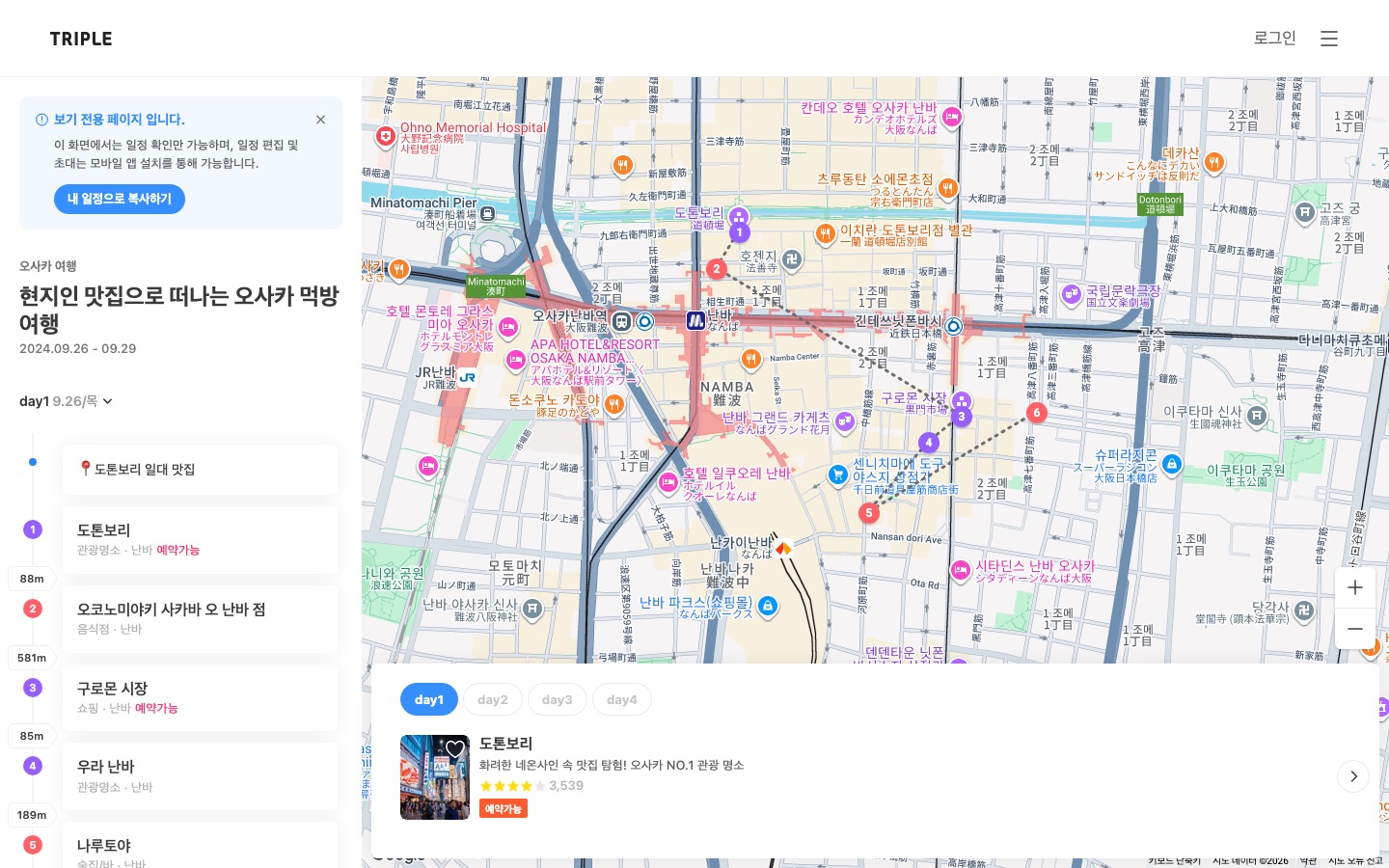Expand the day1 9.26/목 date dropdown
The width and height of the screenshot is (1389, 868).
[x=66, y=401]
